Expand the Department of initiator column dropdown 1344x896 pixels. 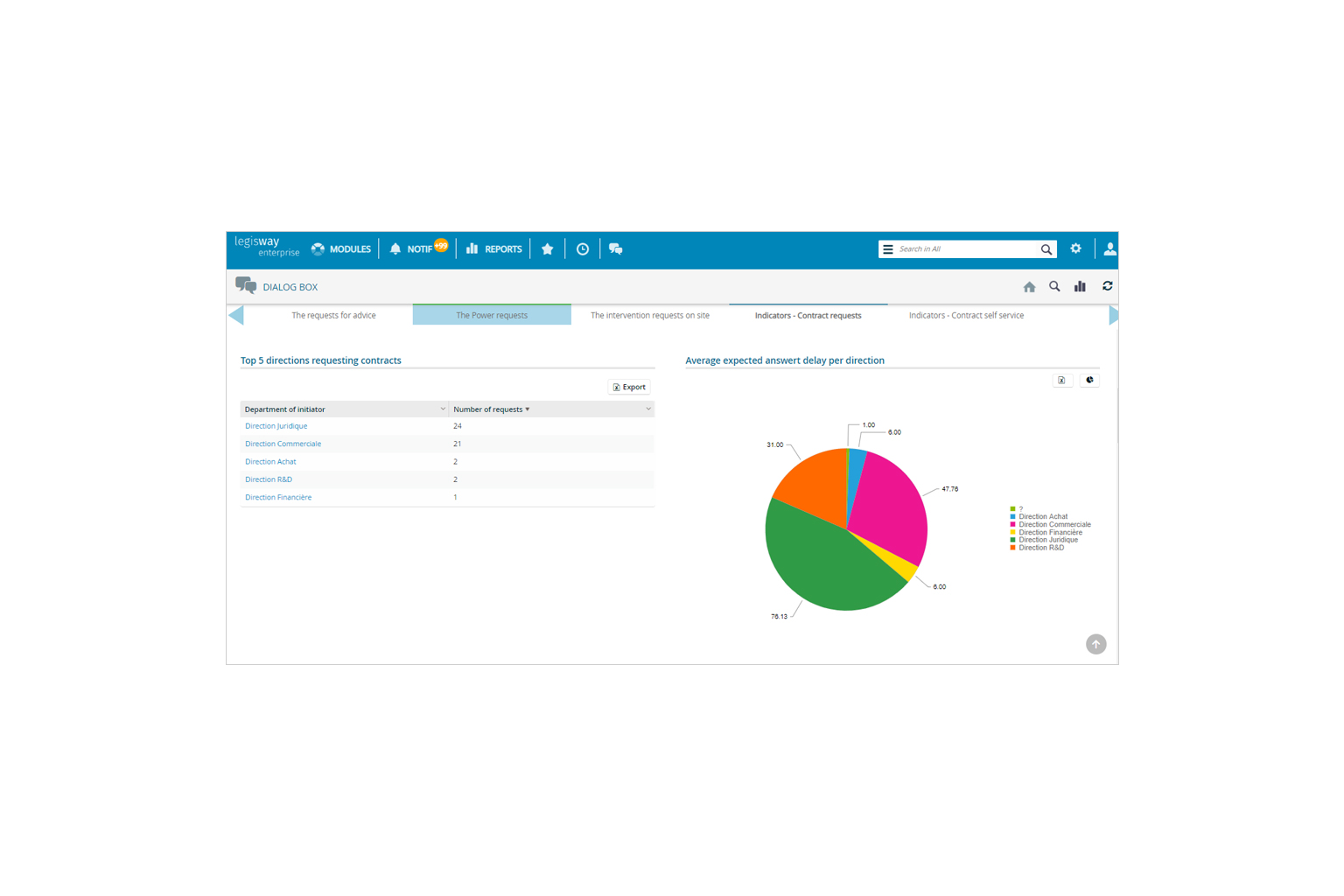coord(443,409)
